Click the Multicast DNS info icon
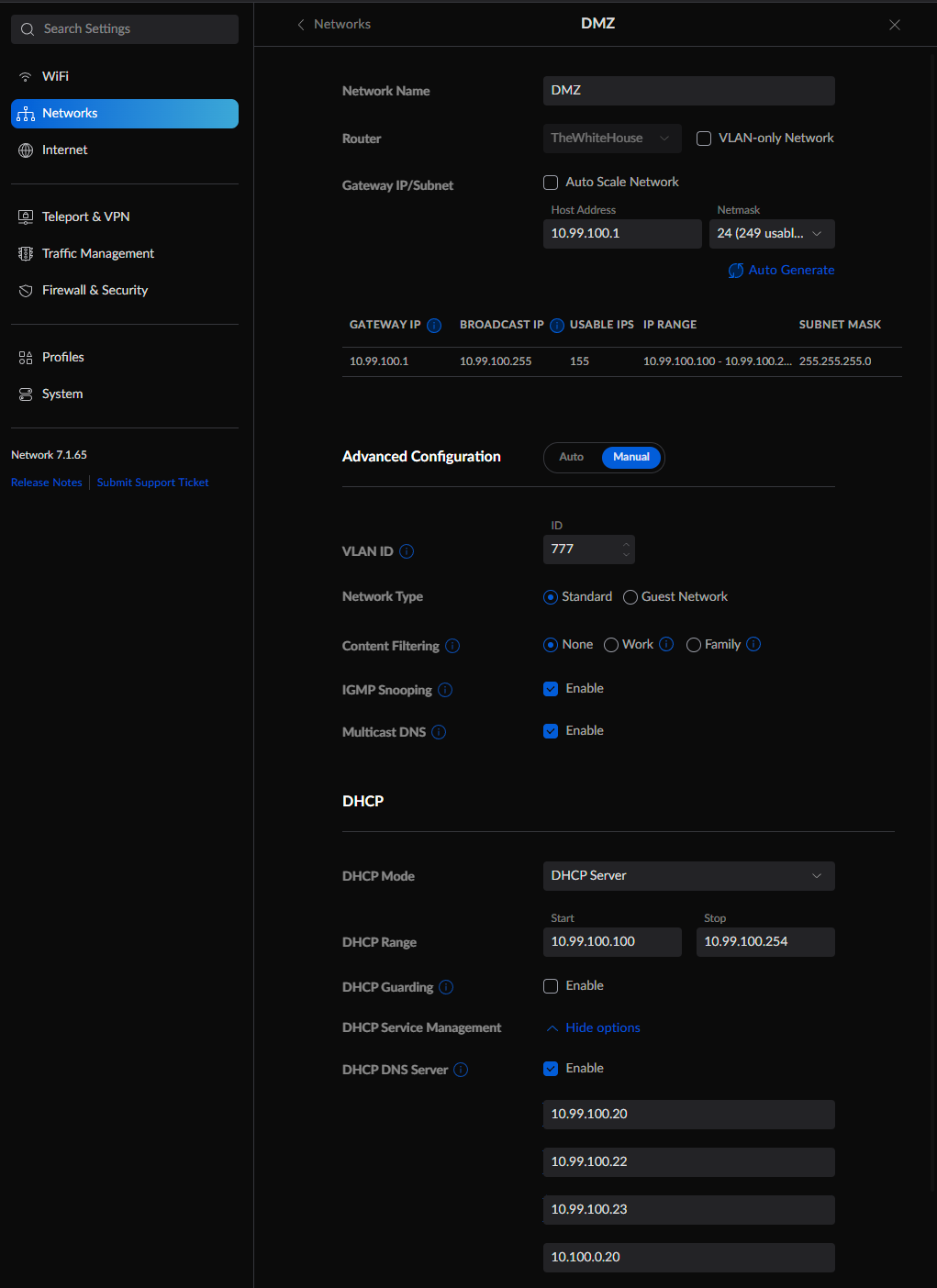 click(439, 732)
